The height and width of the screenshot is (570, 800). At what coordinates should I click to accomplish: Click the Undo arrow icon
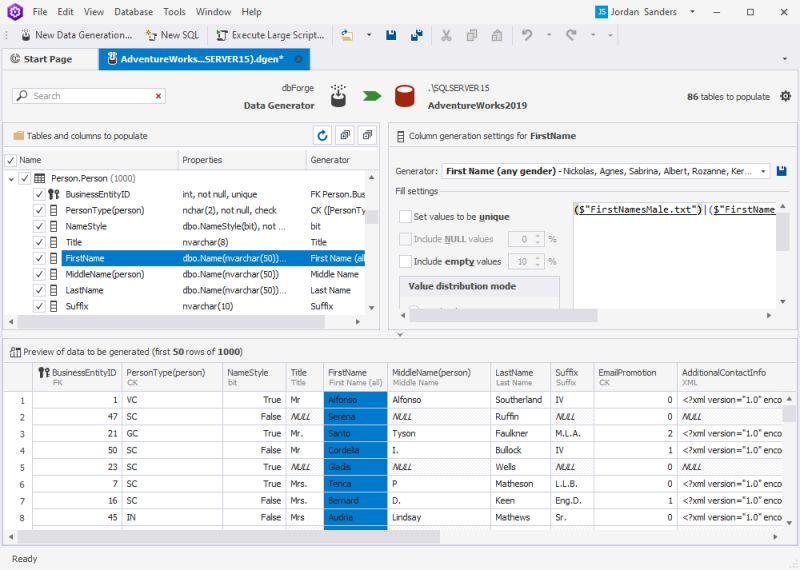527,35
